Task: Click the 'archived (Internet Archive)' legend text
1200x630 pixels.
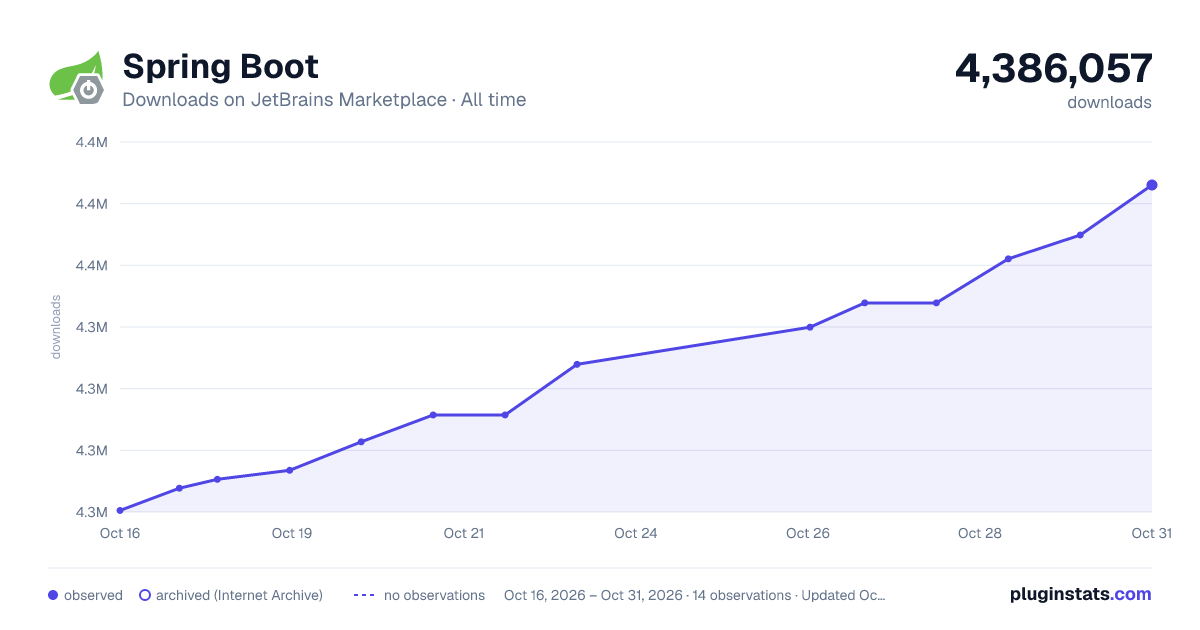Action: [239, 595]
